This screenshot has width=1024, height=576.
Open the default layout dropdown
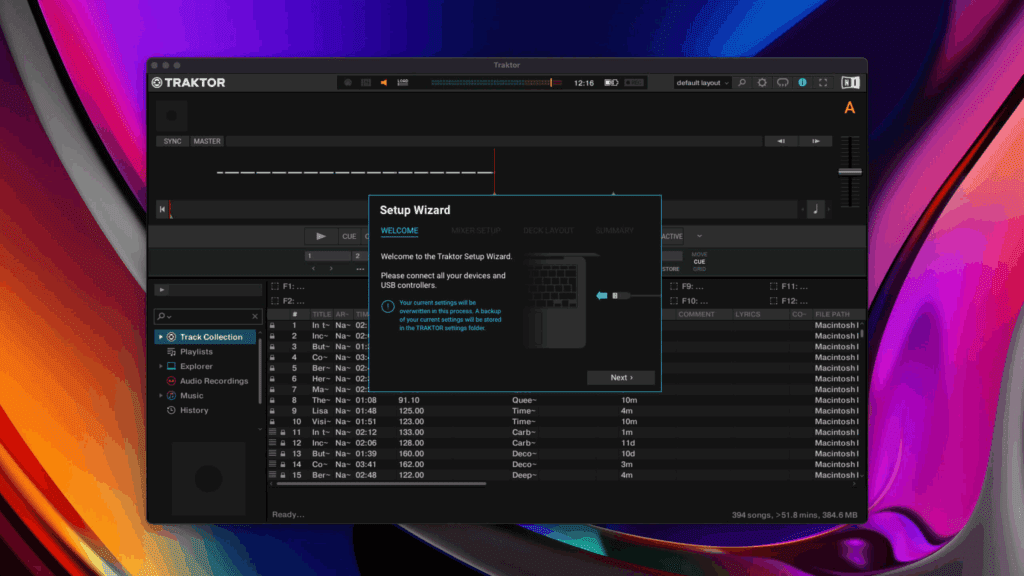tap(702, 83)
